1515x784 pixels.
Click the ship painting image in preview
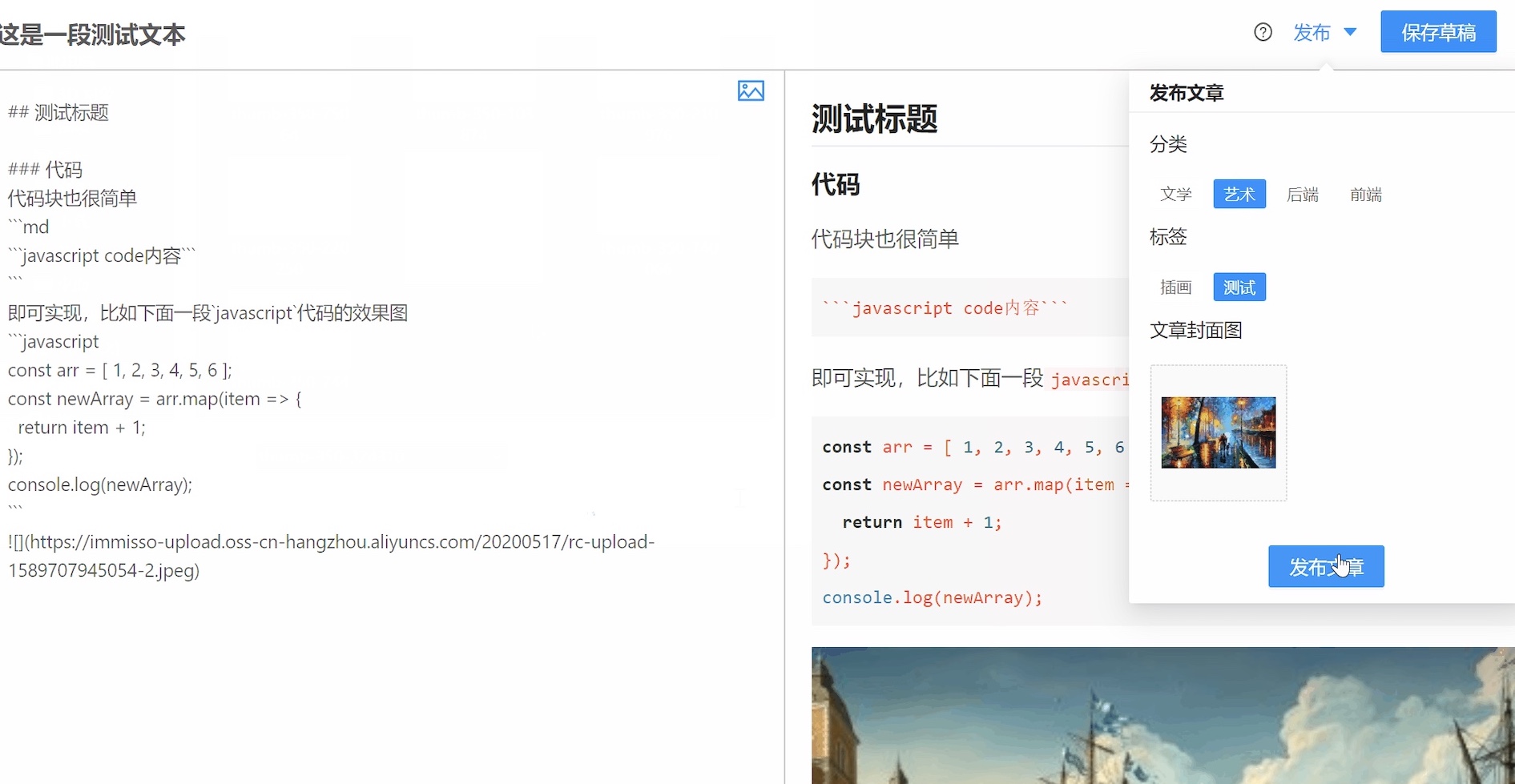coord(1162,715)
